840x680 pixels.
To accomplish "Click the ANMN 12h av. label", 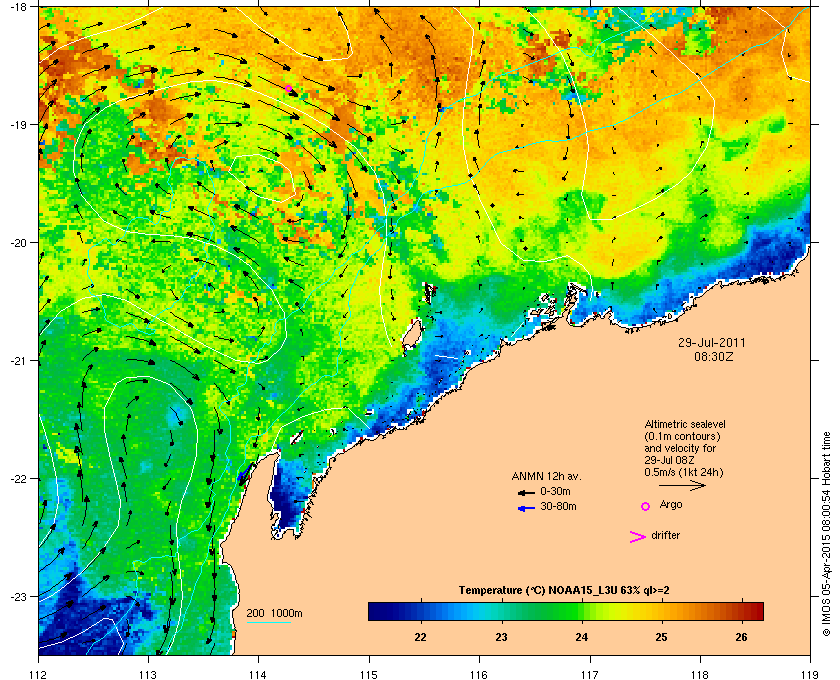I will tap(546, 476).
